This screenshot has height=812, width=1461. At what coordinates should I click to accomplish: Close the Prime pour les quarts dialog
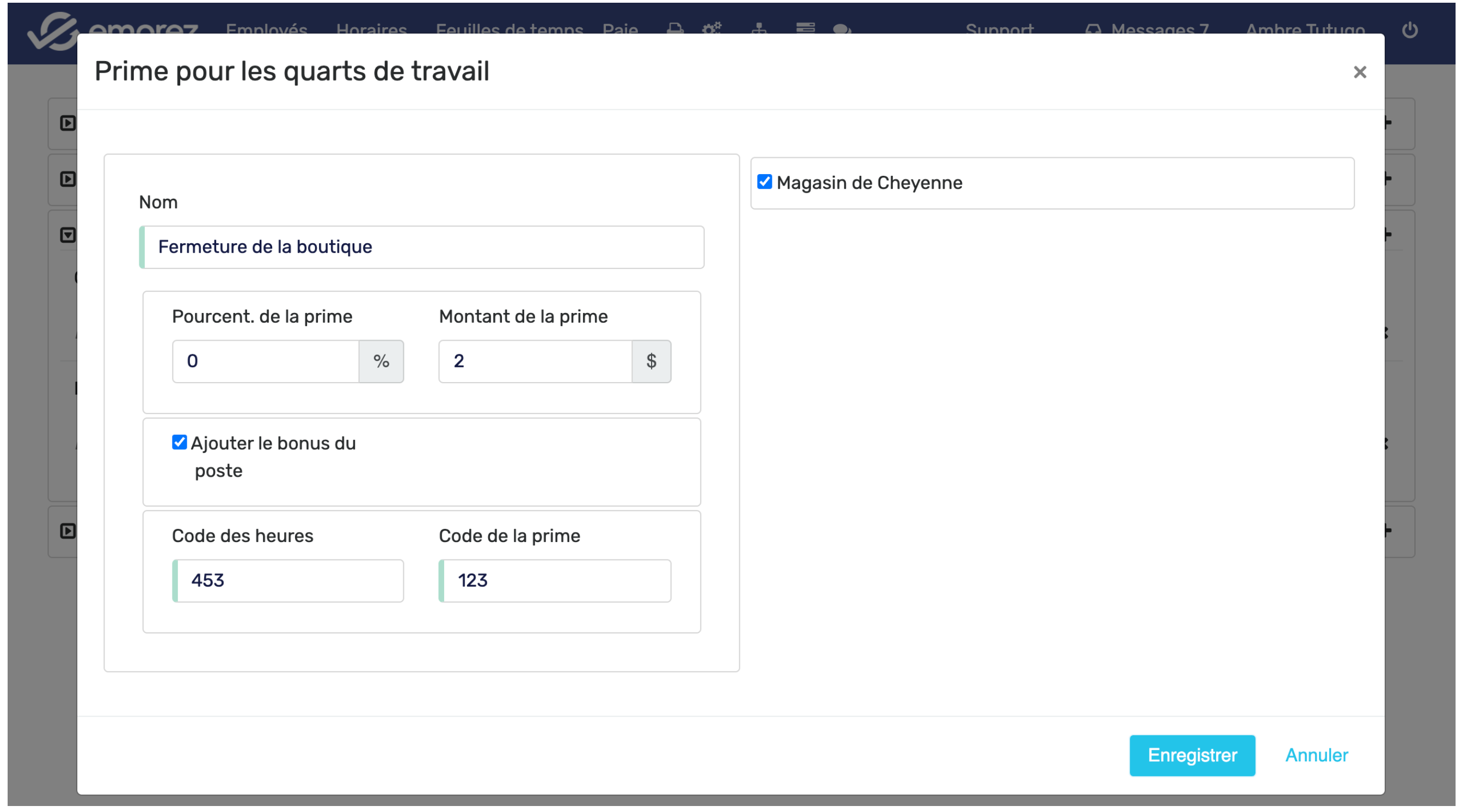(1359, 72)
